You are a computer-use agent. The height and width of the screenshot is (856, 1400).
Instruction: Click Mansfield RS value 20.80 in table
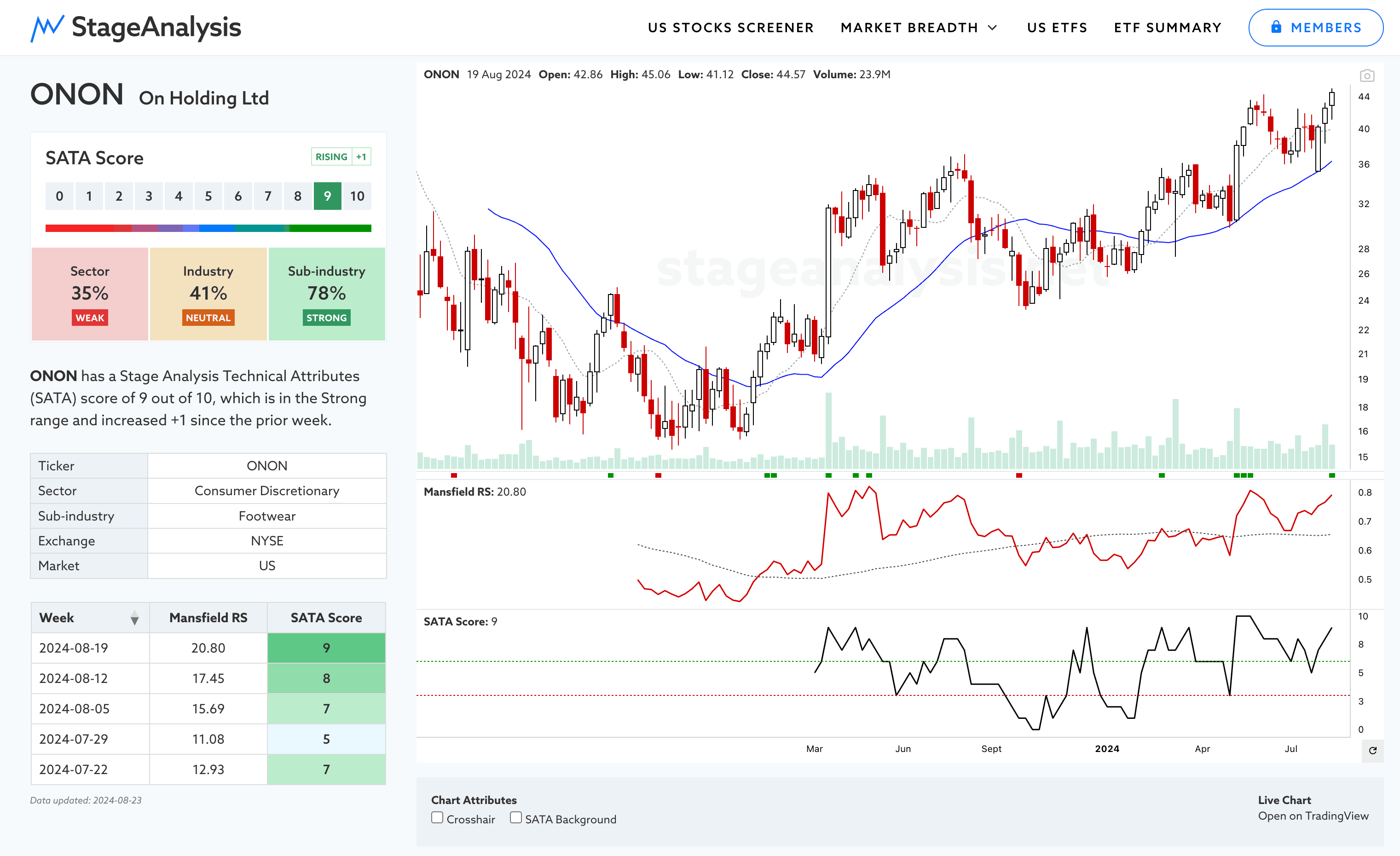(208, 648)
